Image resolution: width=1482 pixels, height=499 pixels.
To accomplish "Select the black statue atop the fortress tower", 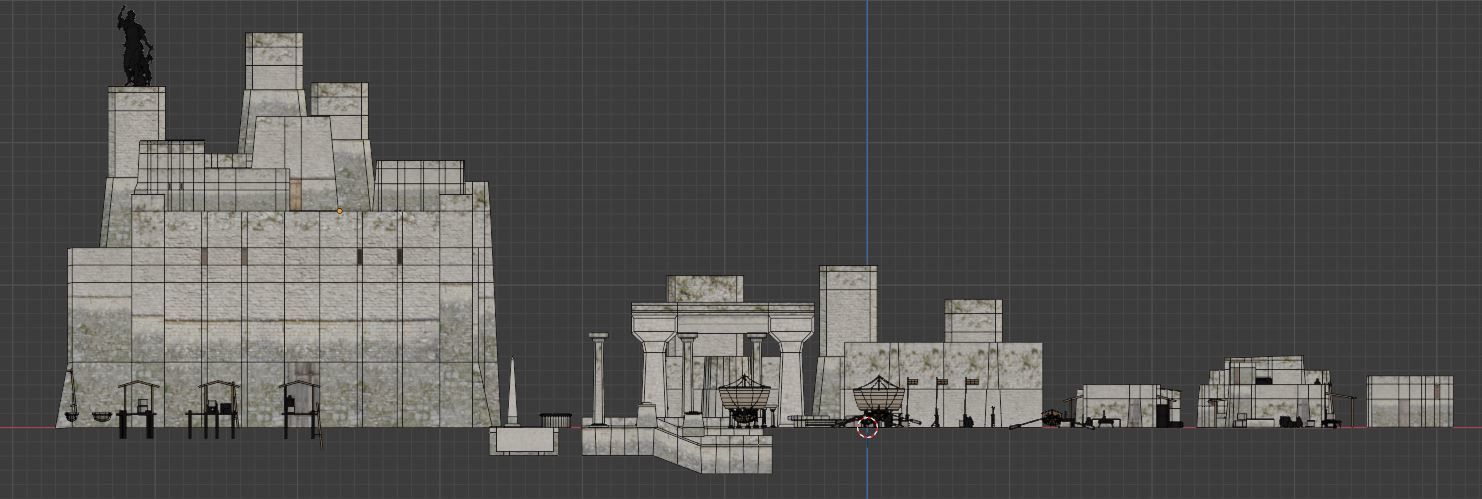I will click(137, 47).
